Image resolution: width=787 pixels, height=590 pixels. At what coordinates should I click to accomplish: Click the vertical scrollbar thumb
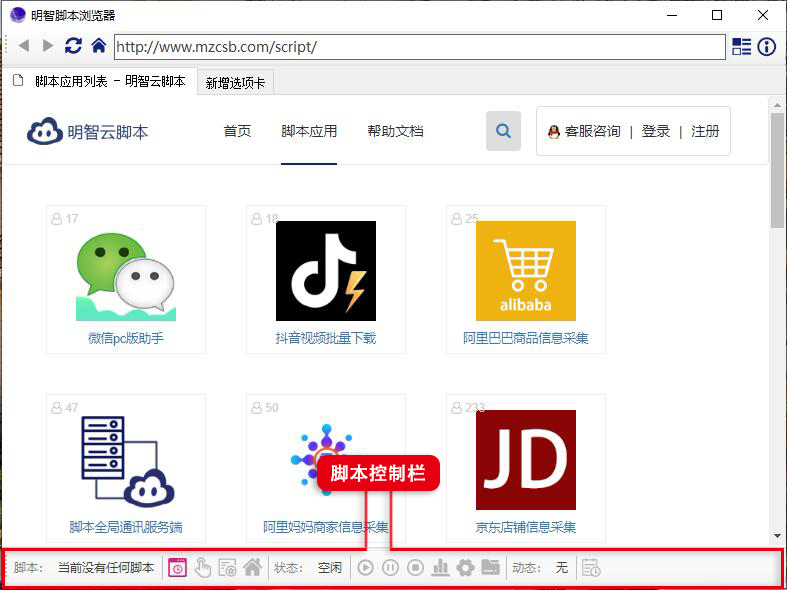(x=777, y=171)
